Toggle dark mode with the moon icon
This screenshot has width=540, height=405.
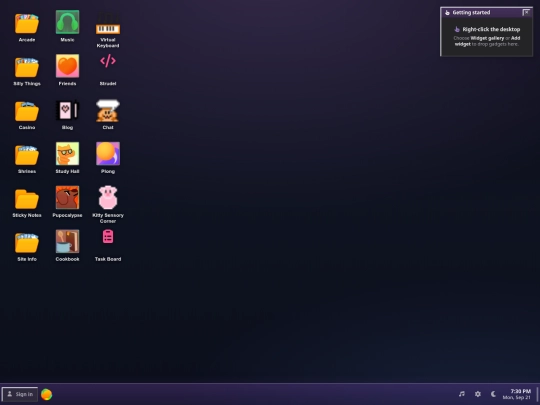493,394
